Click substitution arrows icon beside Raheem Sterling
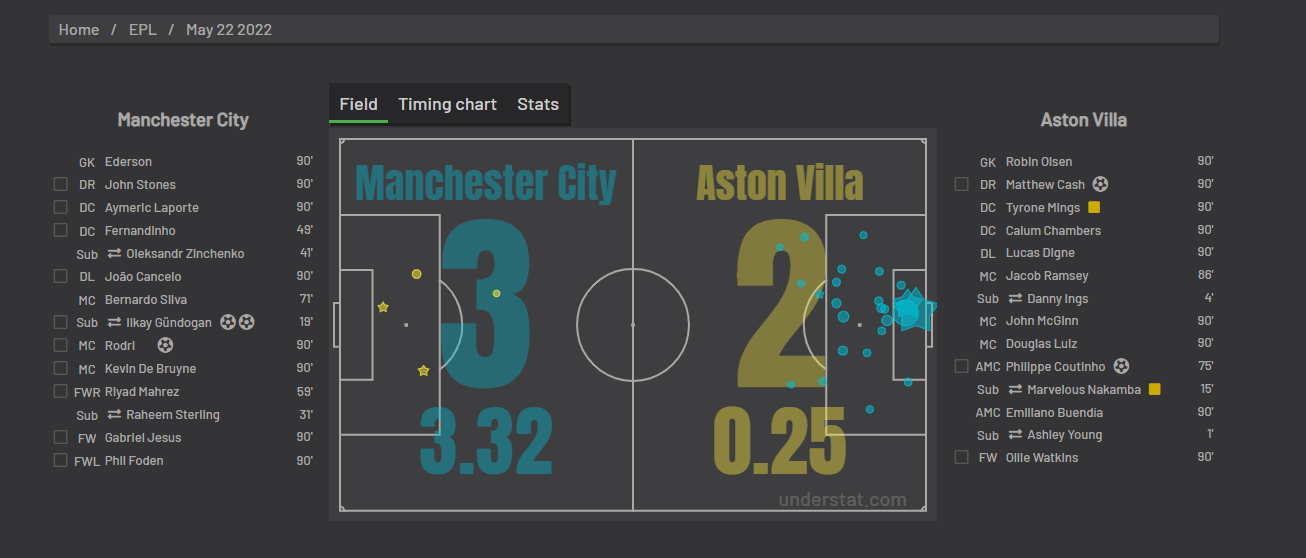1306x558 pixels. [114, 415]
